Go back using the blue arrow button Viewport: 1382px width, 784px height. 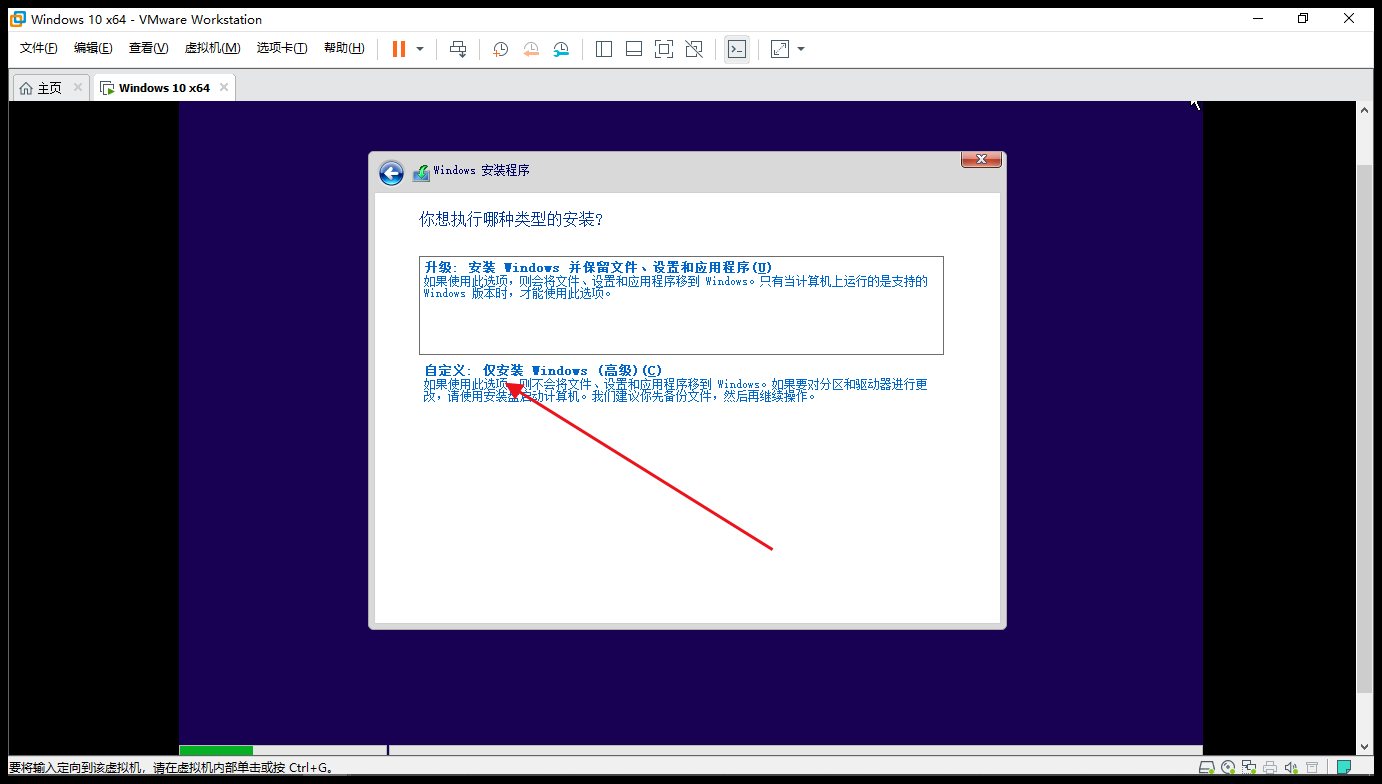(391, 173)
